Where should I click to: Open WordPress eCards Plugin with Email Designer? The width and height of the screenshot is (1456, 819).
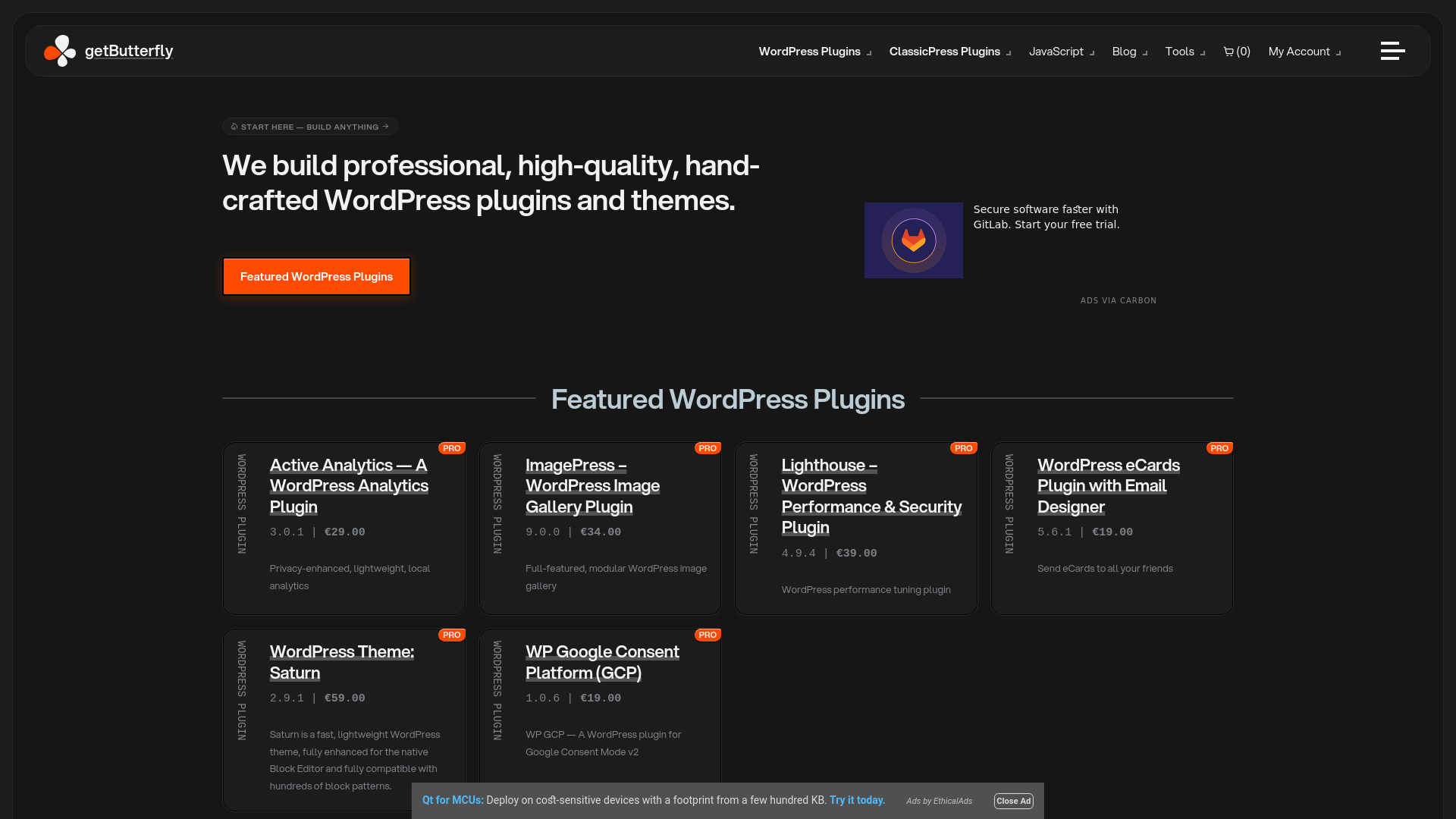(1108, 485)
